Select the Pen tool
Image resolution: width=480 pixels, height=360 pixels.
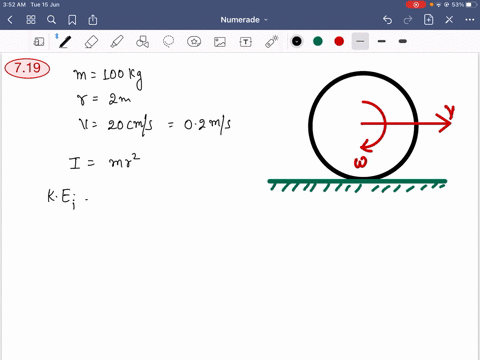coord(65,42)
